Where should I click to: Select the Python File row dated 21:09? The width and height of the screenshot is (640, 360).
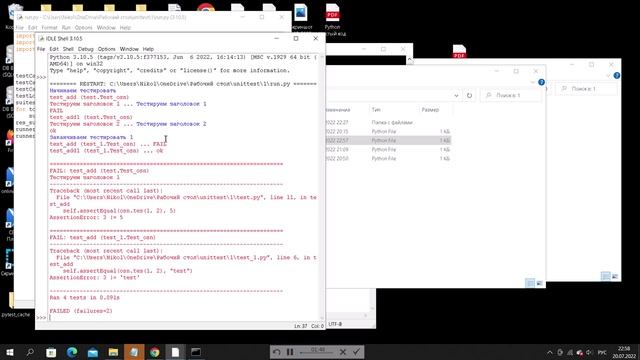click(389, 149)
